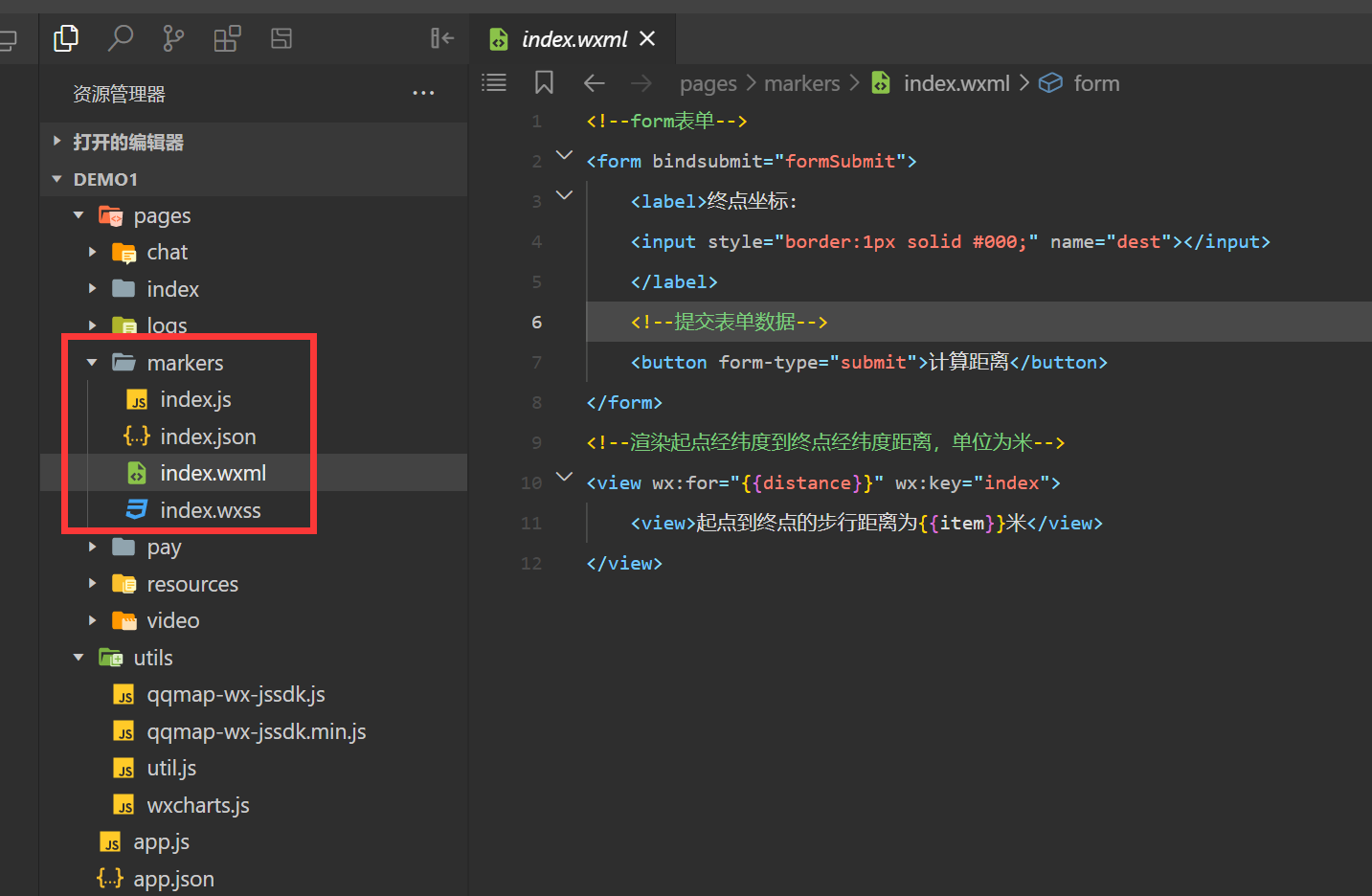Click the JS icon beside app.js
This screenshot has width=1372, height=896.
111,842
